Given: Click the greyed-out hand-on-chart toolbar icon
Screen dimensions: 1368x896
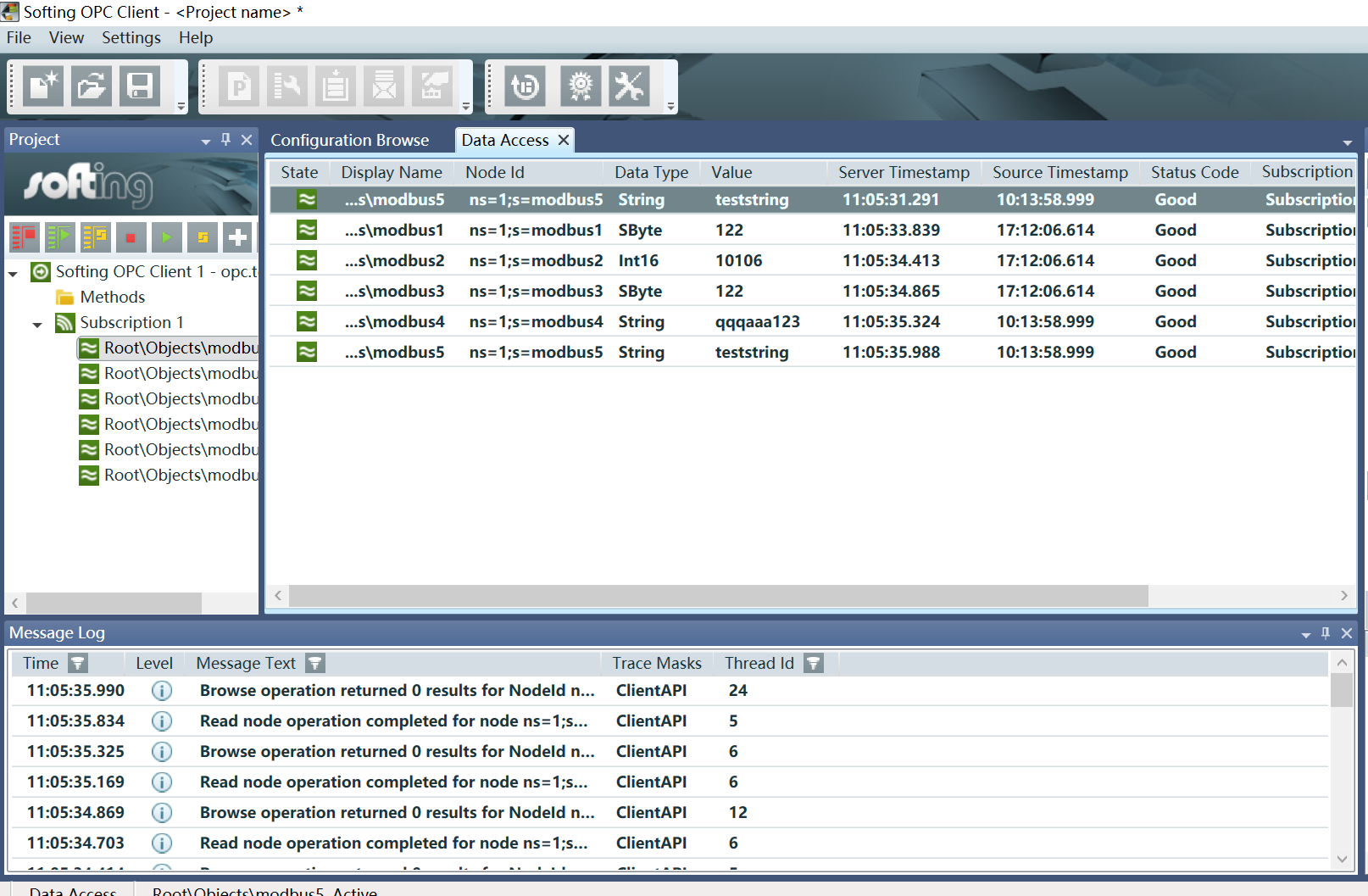Looking at the screenshot, I should pos(433,86).
